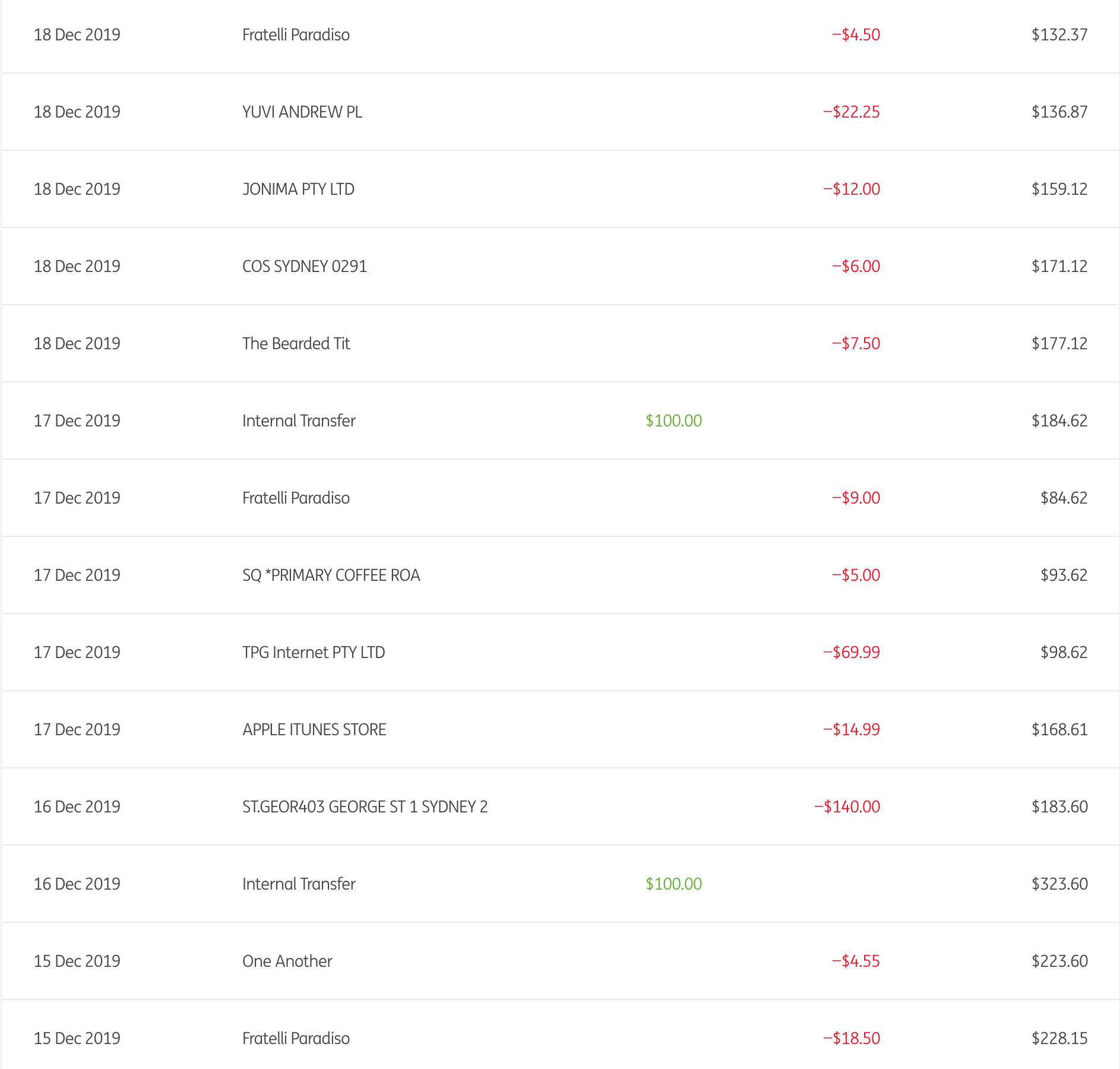The height and width of the screenshot is (1069, 1120).
Task: Click the −$69.99 TPG debit amount
Action: coord(851,653)
